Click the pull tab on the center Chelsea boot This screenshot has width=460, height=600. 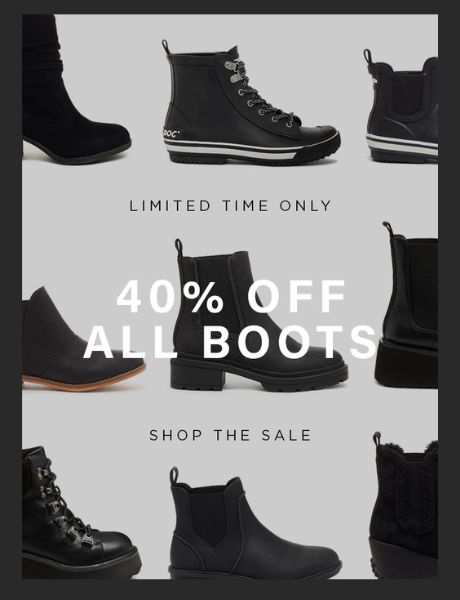click(x=179, y=249)
